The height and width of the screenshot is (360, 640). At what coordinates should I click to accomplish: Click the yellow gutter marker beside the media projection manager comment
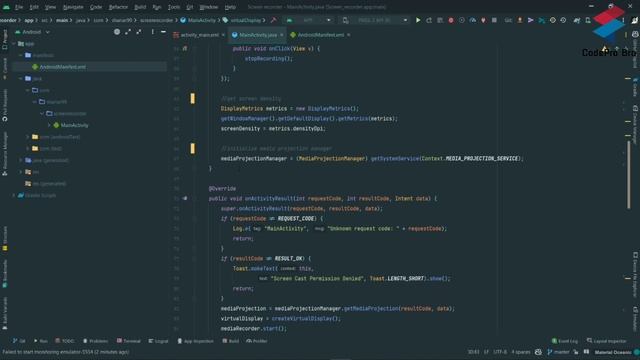coord(193,149)
